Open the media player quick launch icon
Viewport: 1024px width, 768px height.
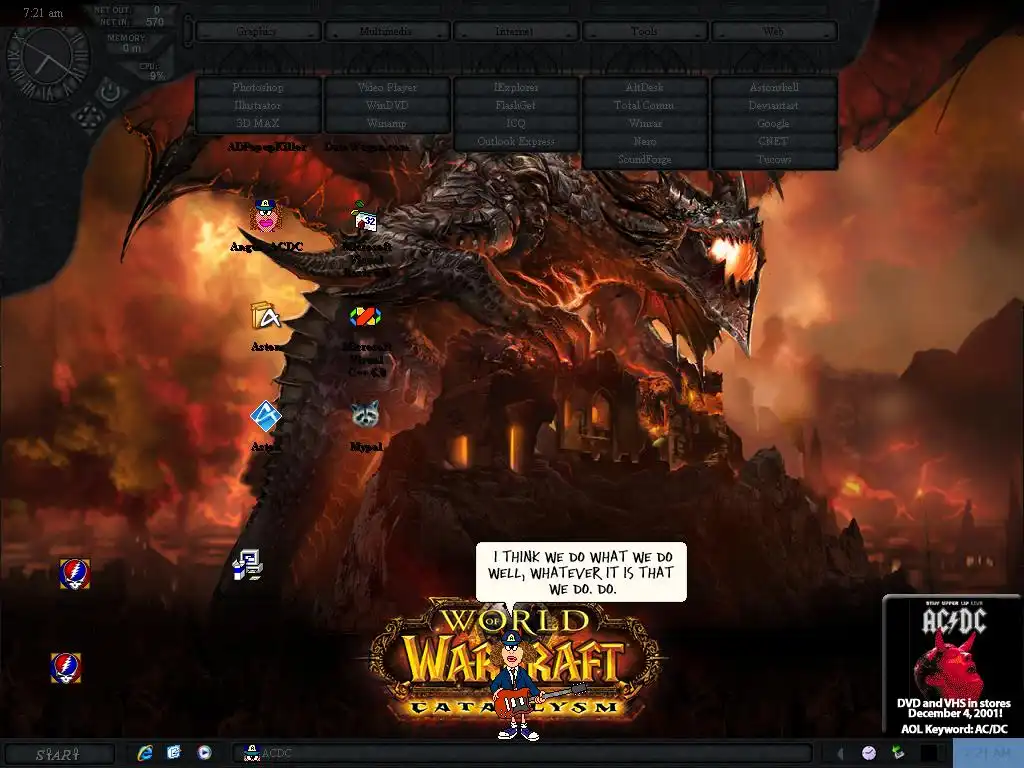(204, 753)
